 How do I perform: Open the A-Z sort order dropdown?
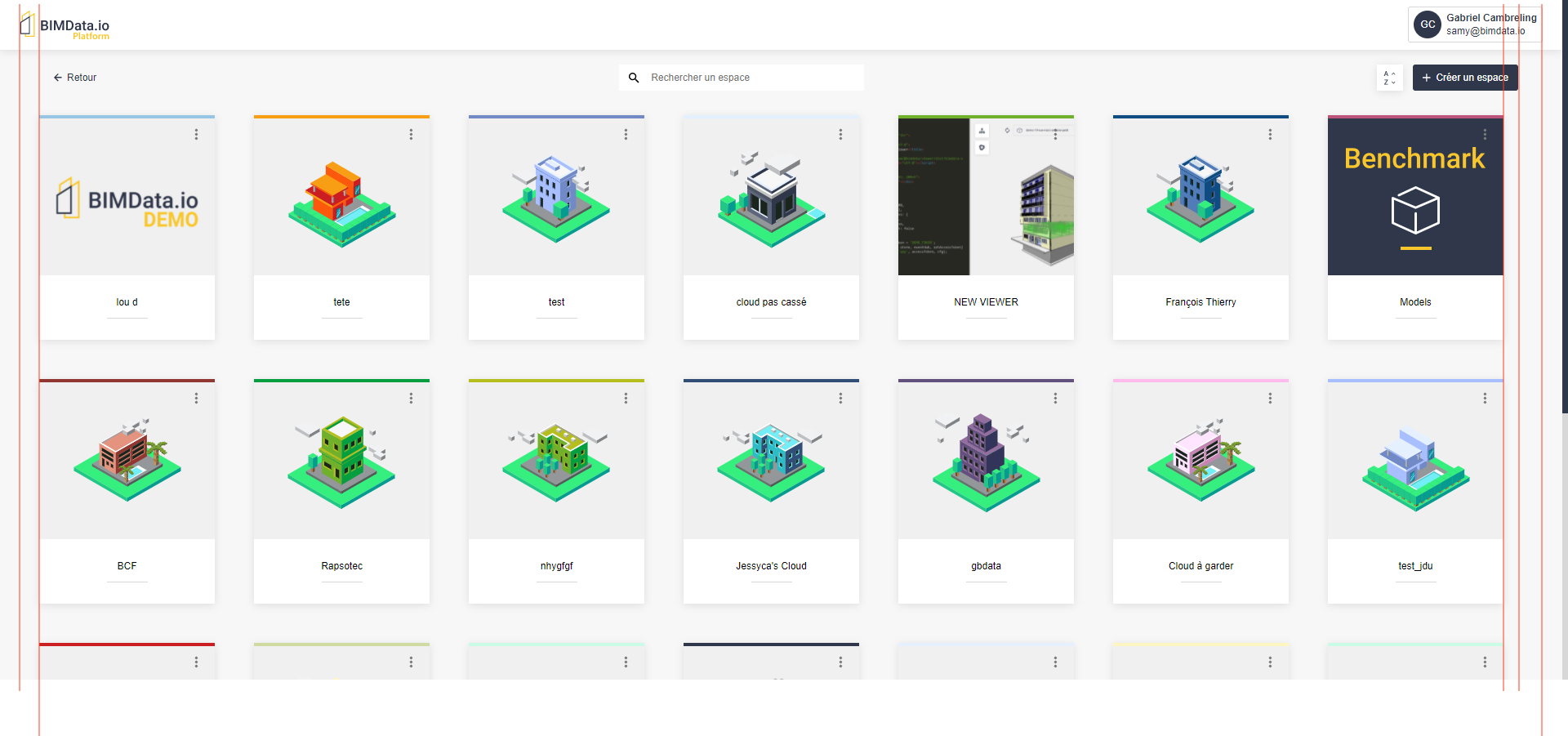(1389, 77)
